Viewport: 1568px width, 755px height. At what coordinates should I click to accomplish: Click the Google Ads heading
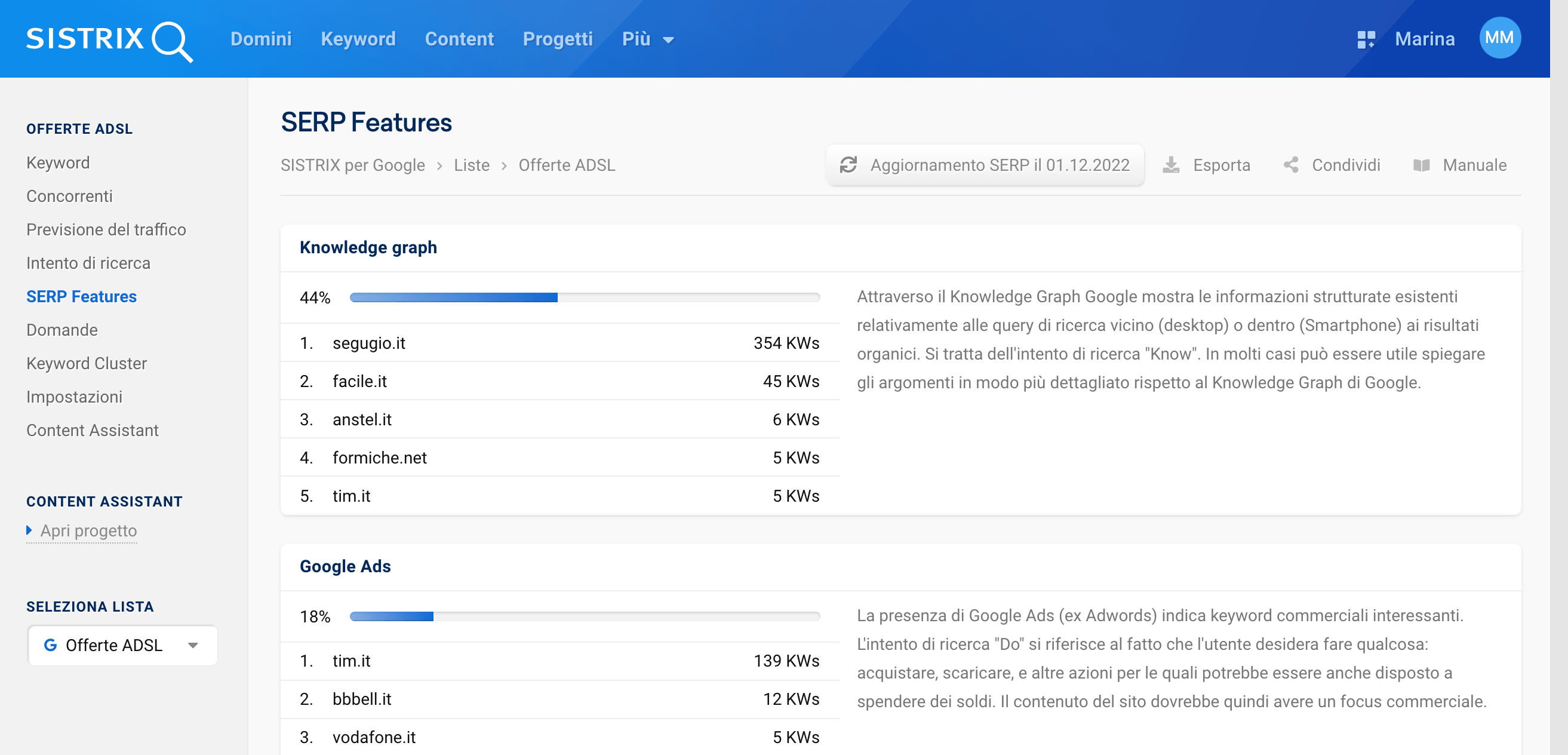point(345,566)
